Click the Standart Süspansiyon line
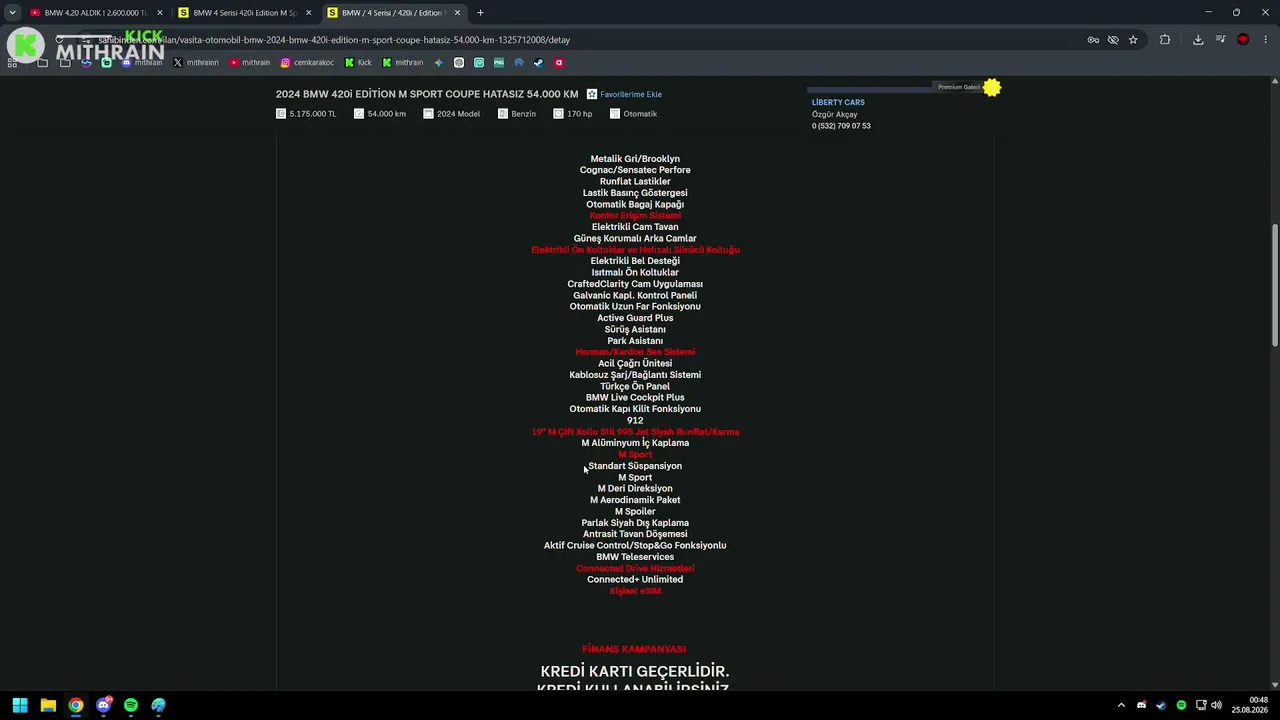The image size is (1280, 720). (x=635, y=466)
